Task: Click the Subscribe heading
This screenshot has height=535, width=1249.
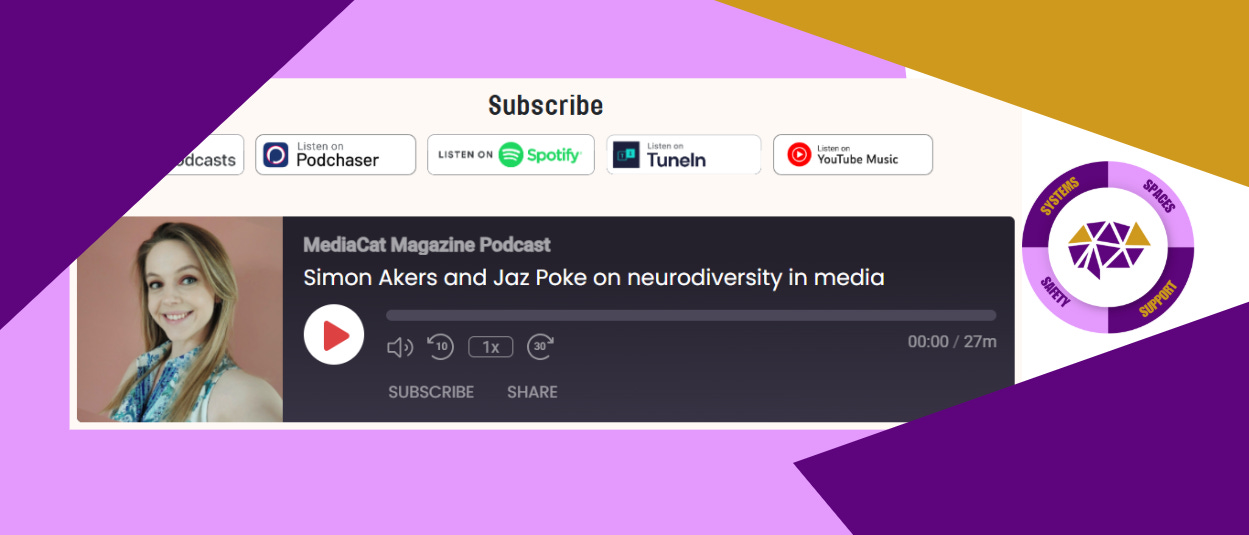Action: [546, 105]
